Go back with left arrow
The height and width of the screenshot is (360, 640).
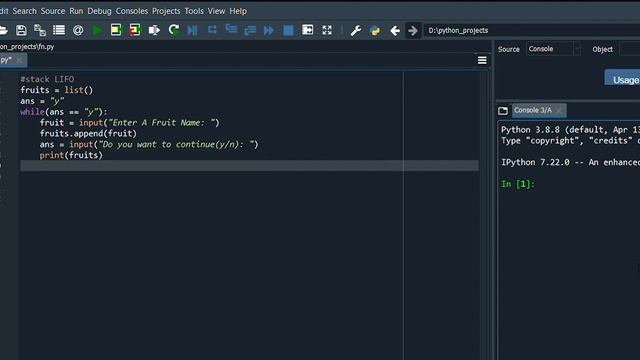coord(395,31)
